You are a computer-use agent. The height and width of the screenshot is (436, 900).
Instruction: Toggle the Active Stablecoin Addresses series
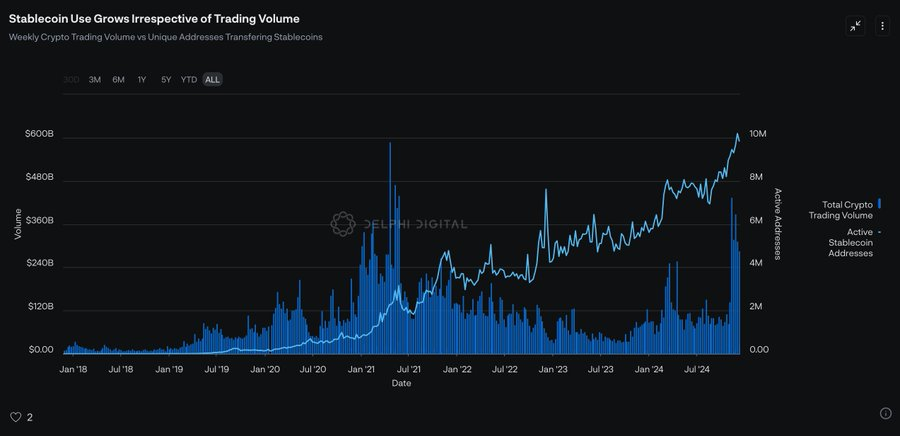850,243
